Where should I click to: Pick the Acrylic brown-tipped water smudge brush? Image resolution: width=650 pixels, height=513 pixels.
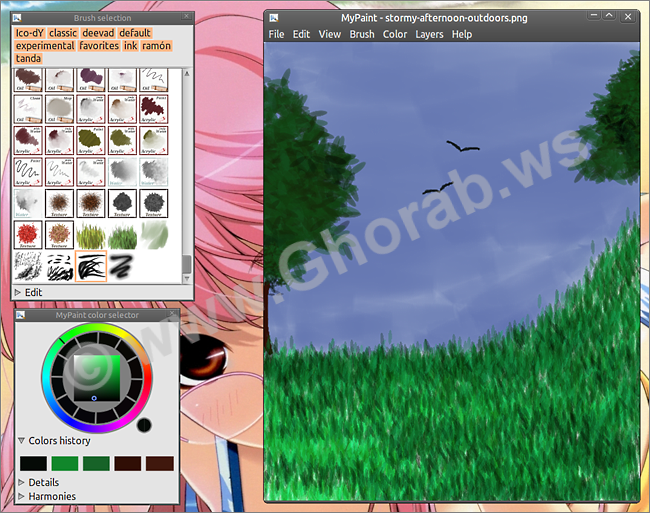122,109
